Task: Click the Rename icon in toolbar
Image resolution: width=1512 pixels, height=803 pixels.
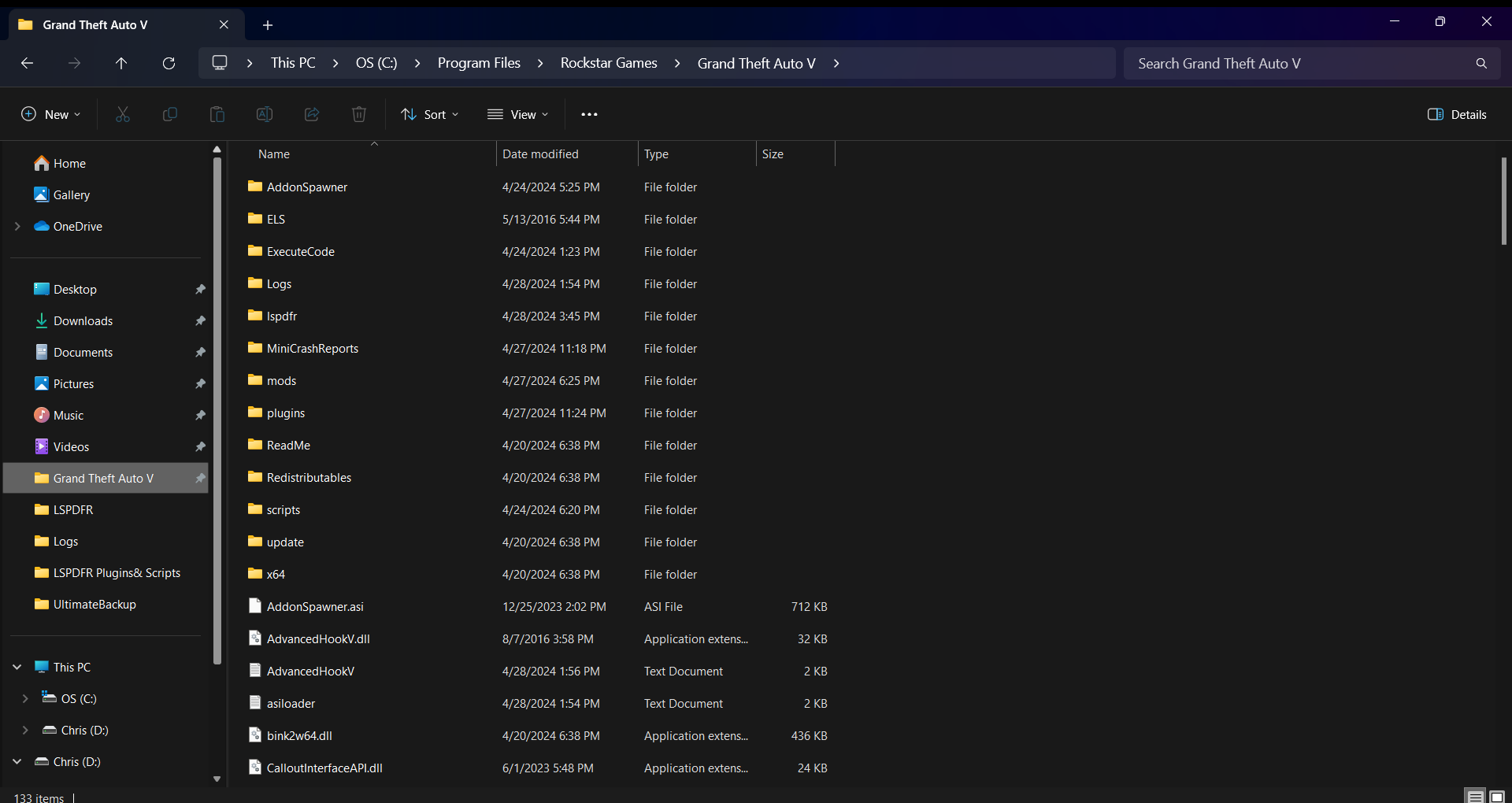Action: 265,114
